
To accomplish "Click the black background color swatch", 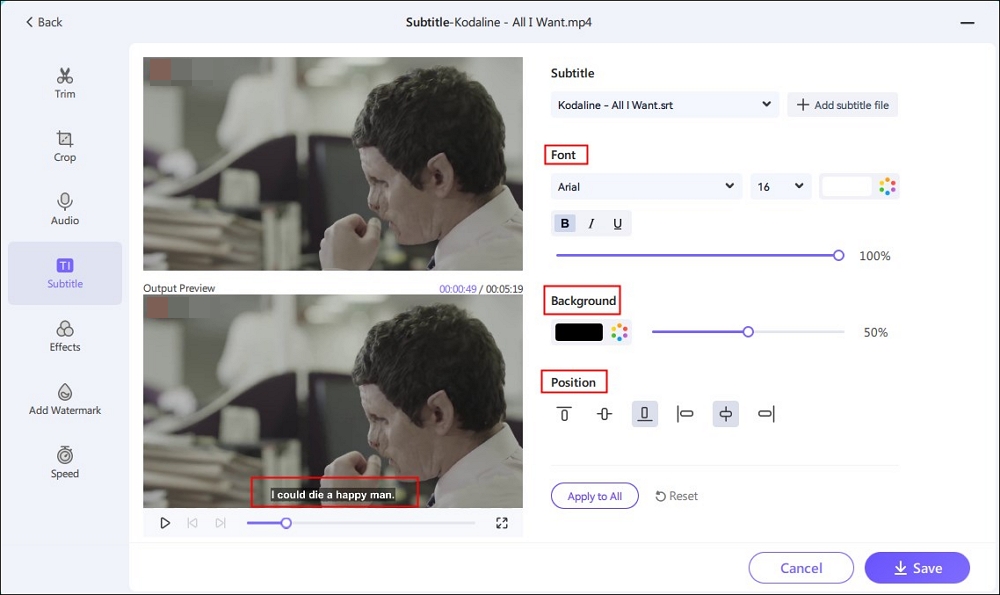I will pos(578,332).
